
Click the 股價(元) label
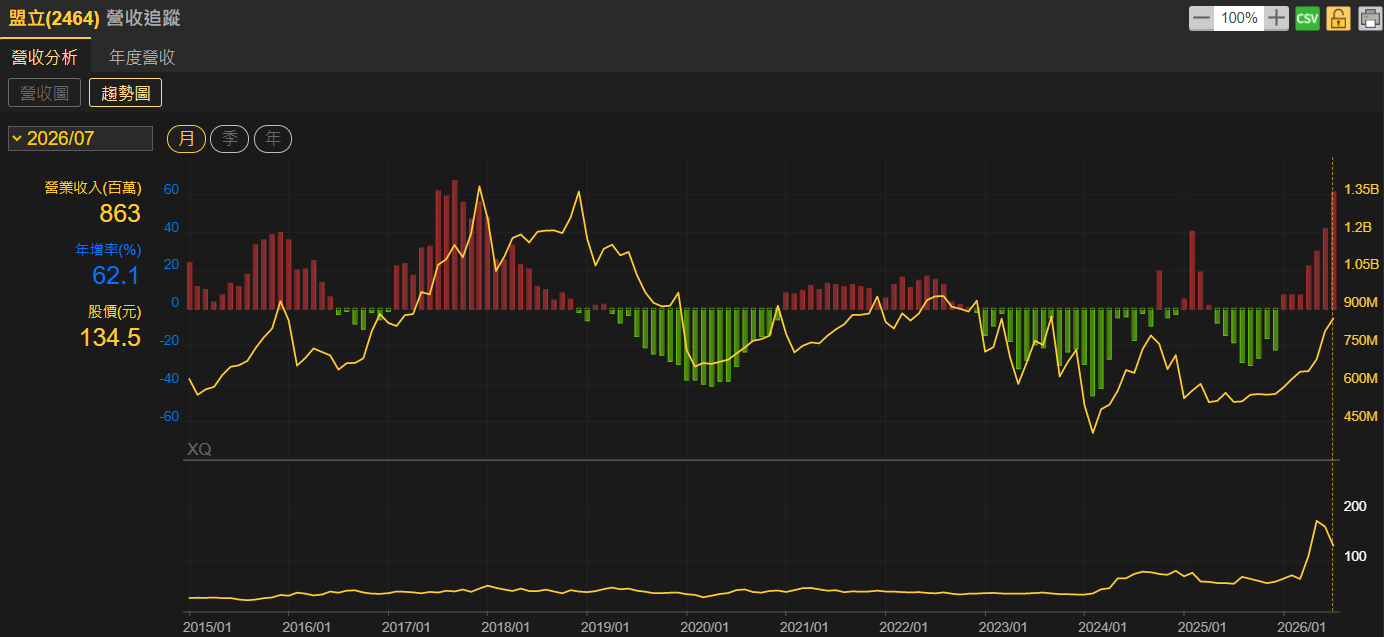tap(114, 312)
